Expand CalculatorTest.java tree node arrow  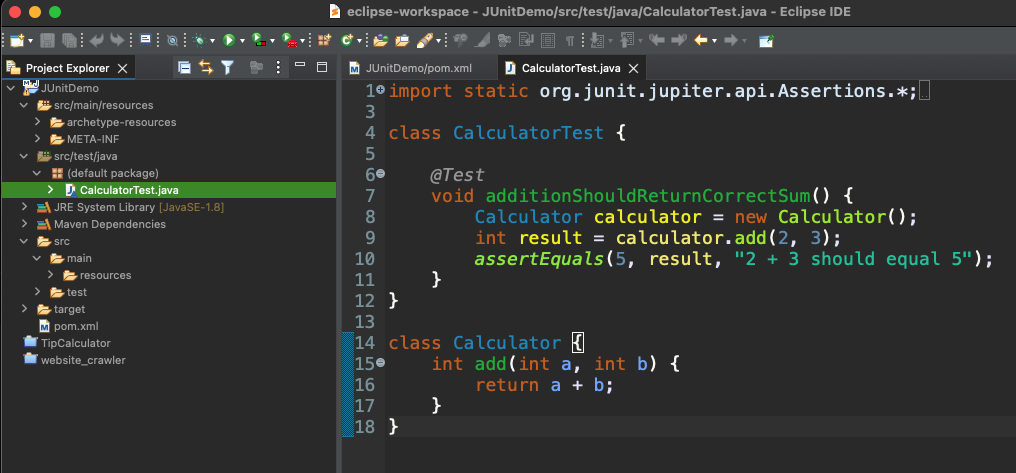pyautogui.click(x=51, y=190)
